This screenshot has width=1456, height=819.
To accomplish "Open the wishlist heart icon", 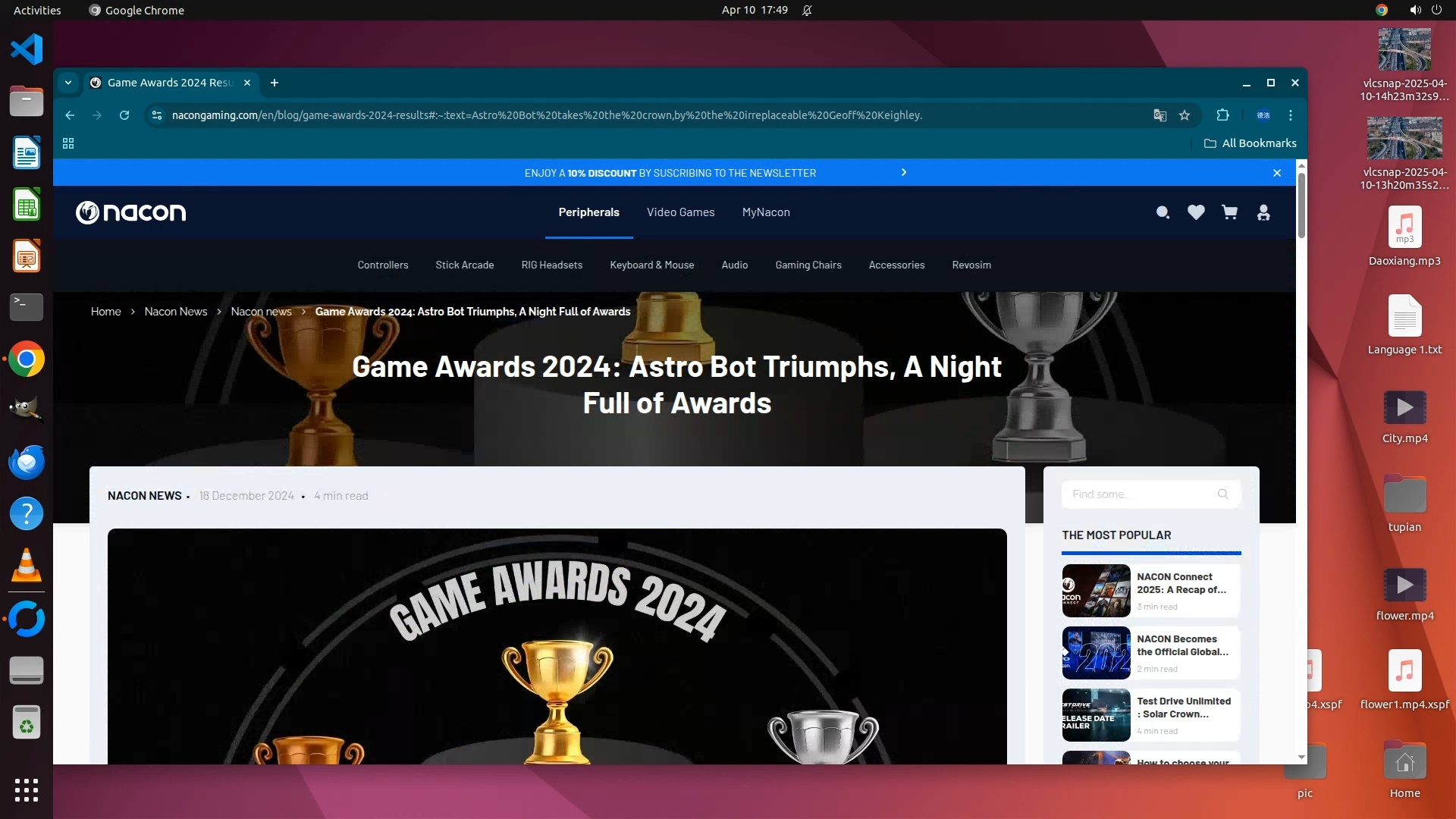I will point(1196,213).
